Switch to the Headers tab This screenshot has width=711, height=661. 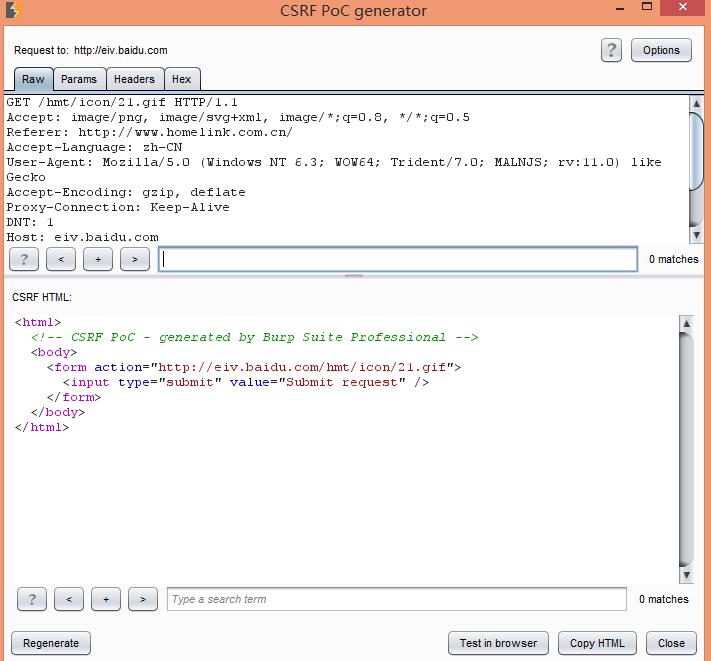tap(134, 79)
